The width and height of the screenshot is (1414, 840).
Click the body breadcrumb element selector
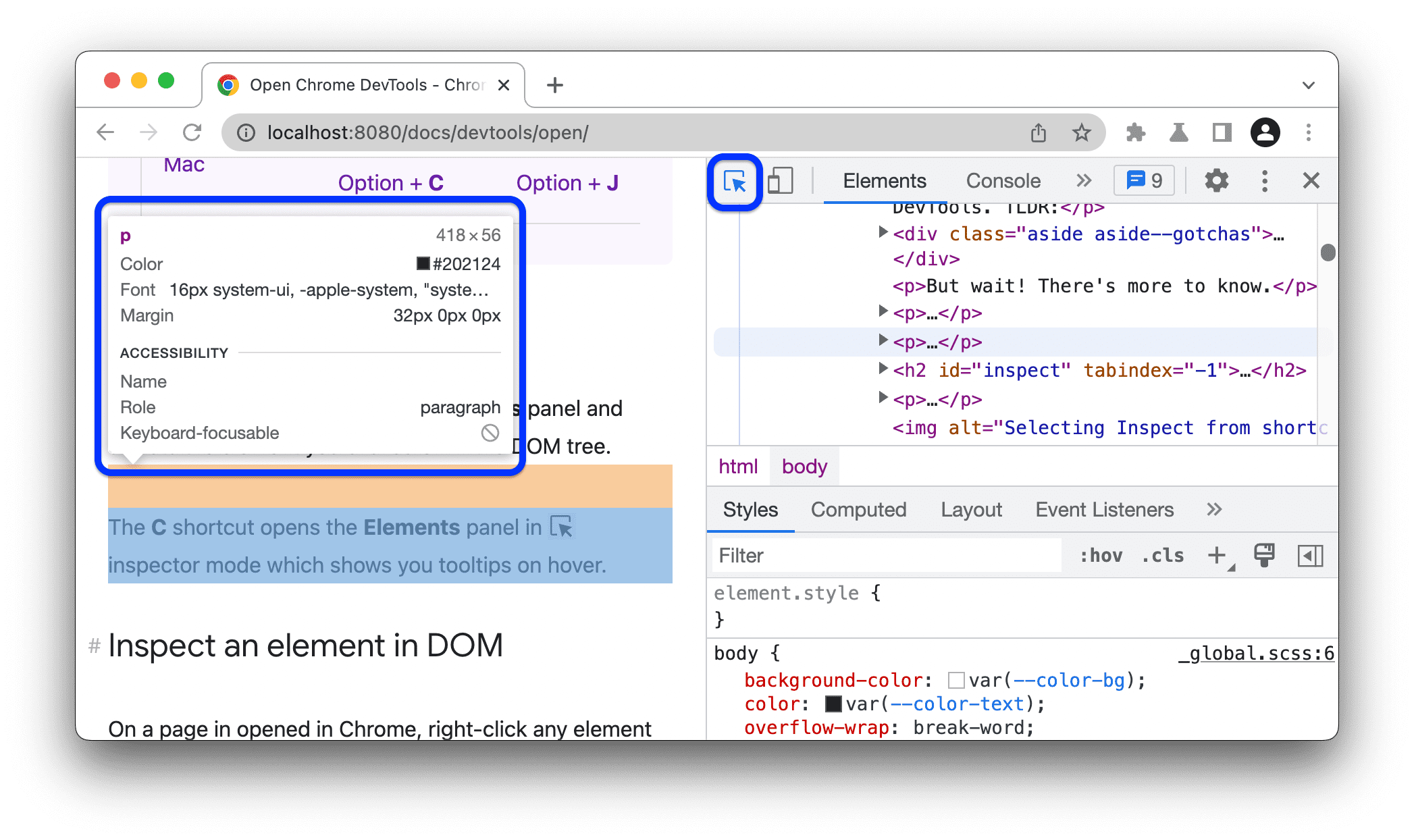(805, 466)
